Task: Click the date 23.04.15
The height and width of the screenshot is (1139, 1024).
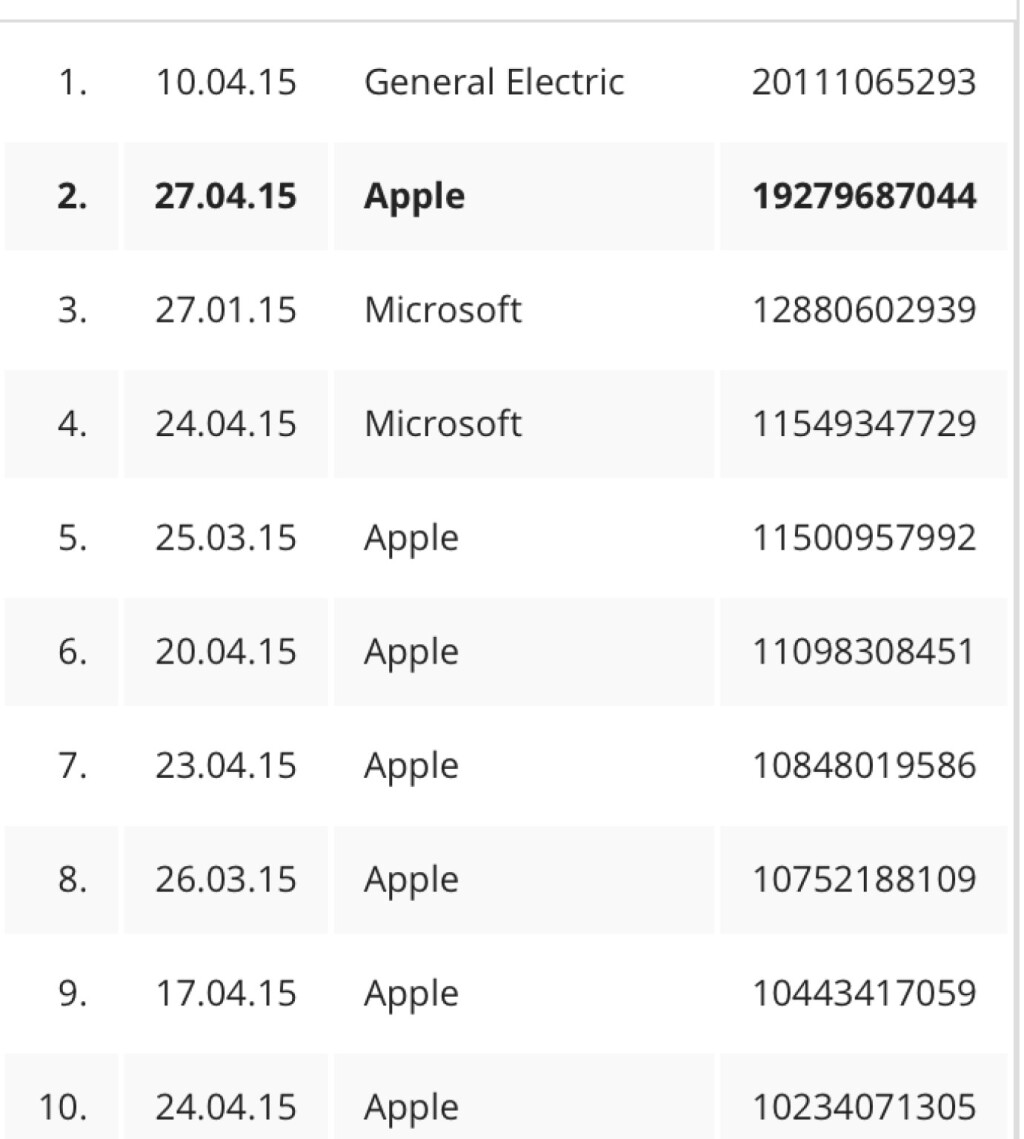Action: 225,766
